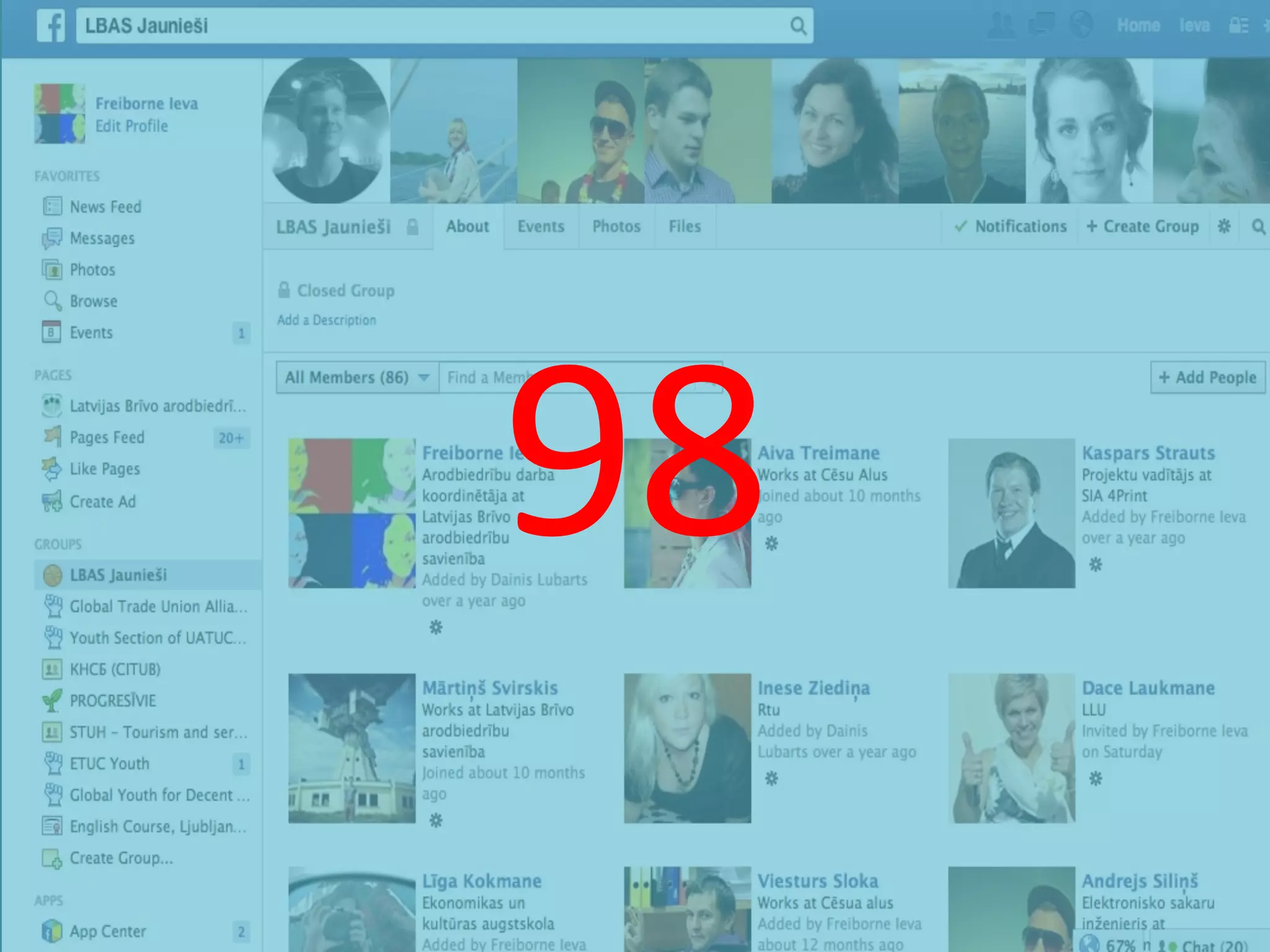Switch to the Files tab
This screenshot has width=1270, height=952.
pyautogui.click(x=685, y=226)
